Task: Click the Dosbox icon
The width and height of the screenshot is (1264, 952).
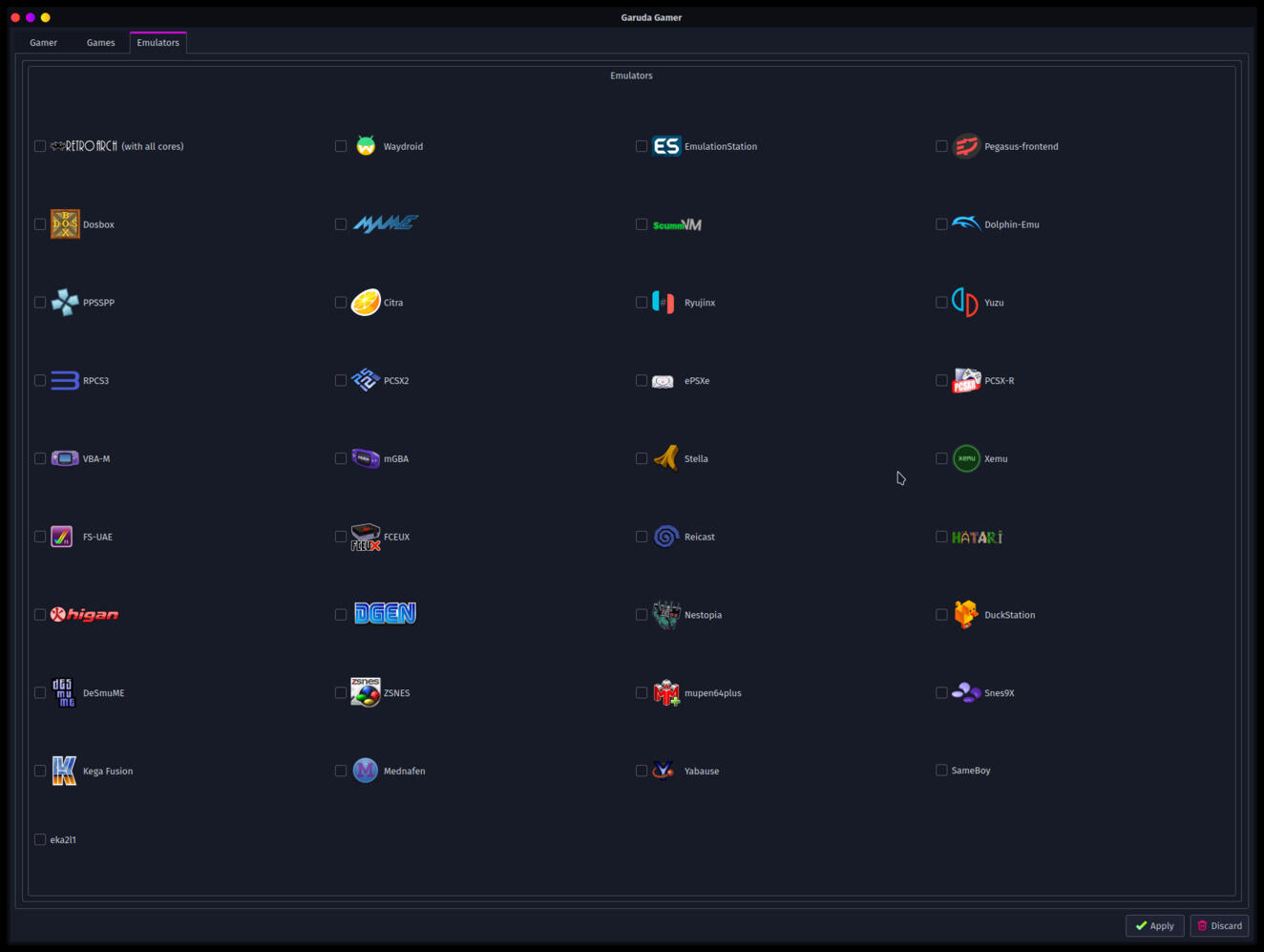Action: tap(65, 224)
